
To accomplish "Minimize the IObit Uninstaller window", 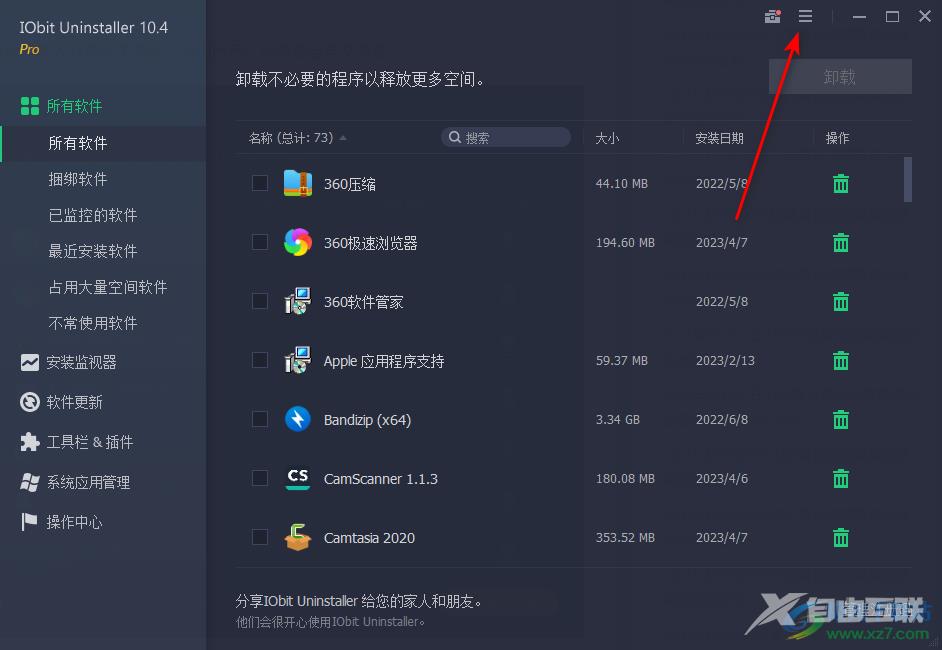I will coord(859,17).
